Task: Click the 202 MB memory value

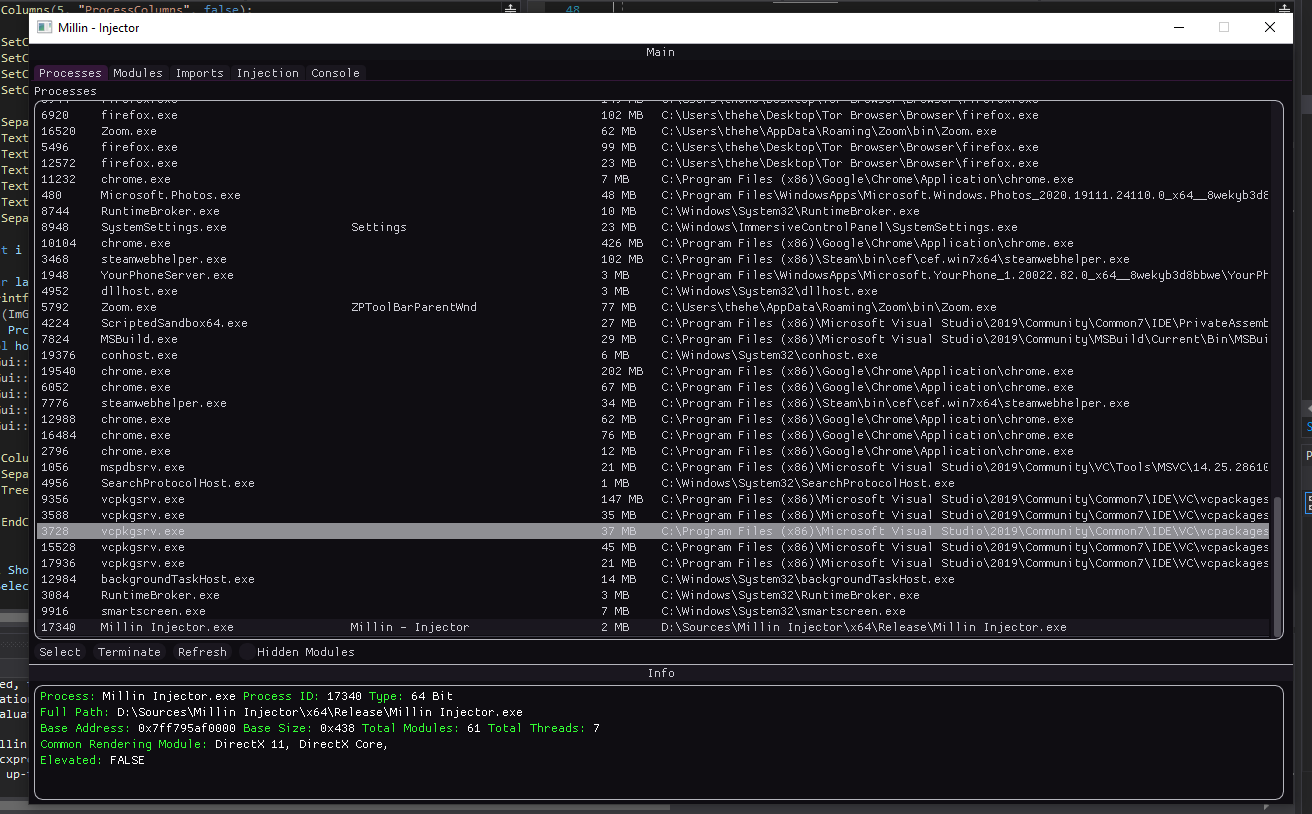Action: (622, 371)
